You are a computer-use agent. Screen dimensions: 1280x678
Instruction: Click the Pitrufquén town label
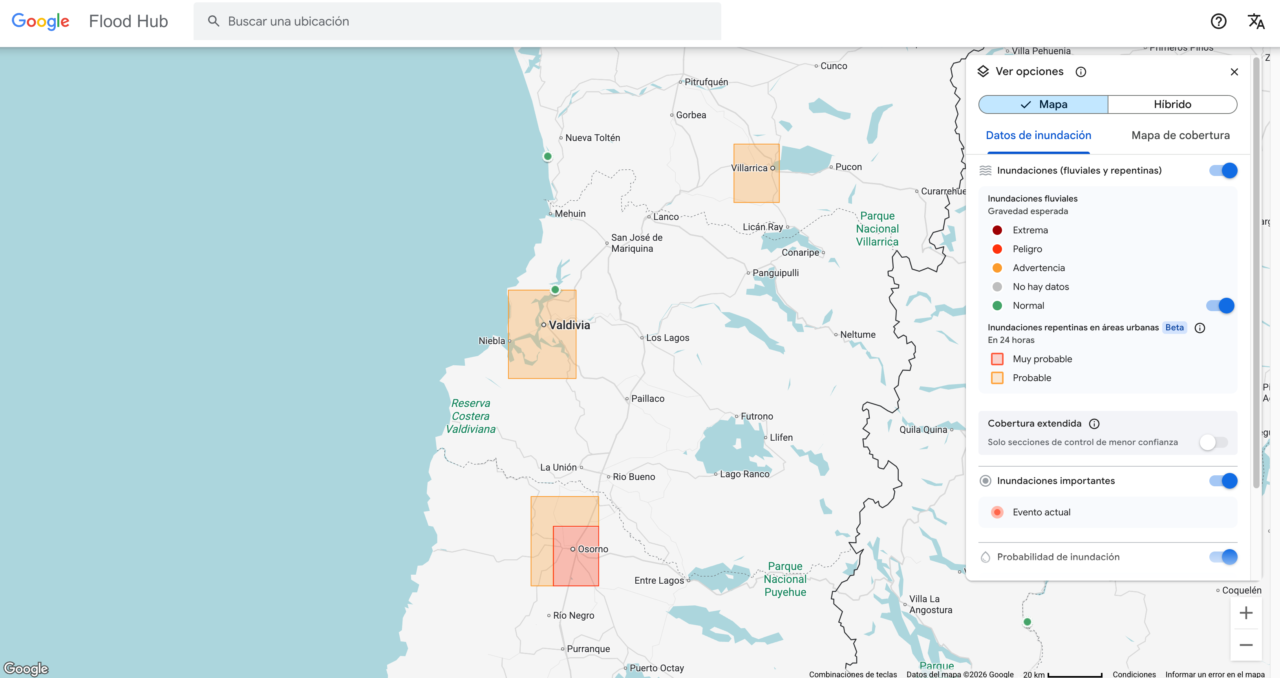(706, 82)
